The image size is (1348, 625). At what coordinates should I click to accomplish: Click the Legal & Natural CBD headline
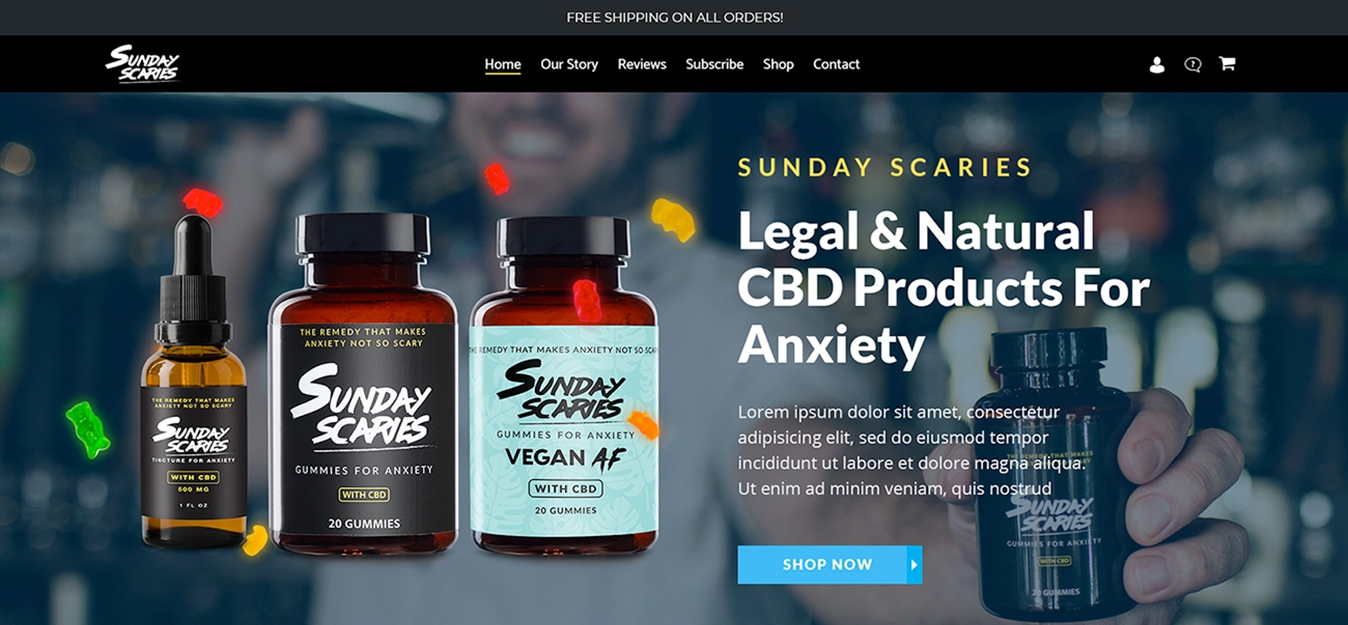click(x=944, y=288)
